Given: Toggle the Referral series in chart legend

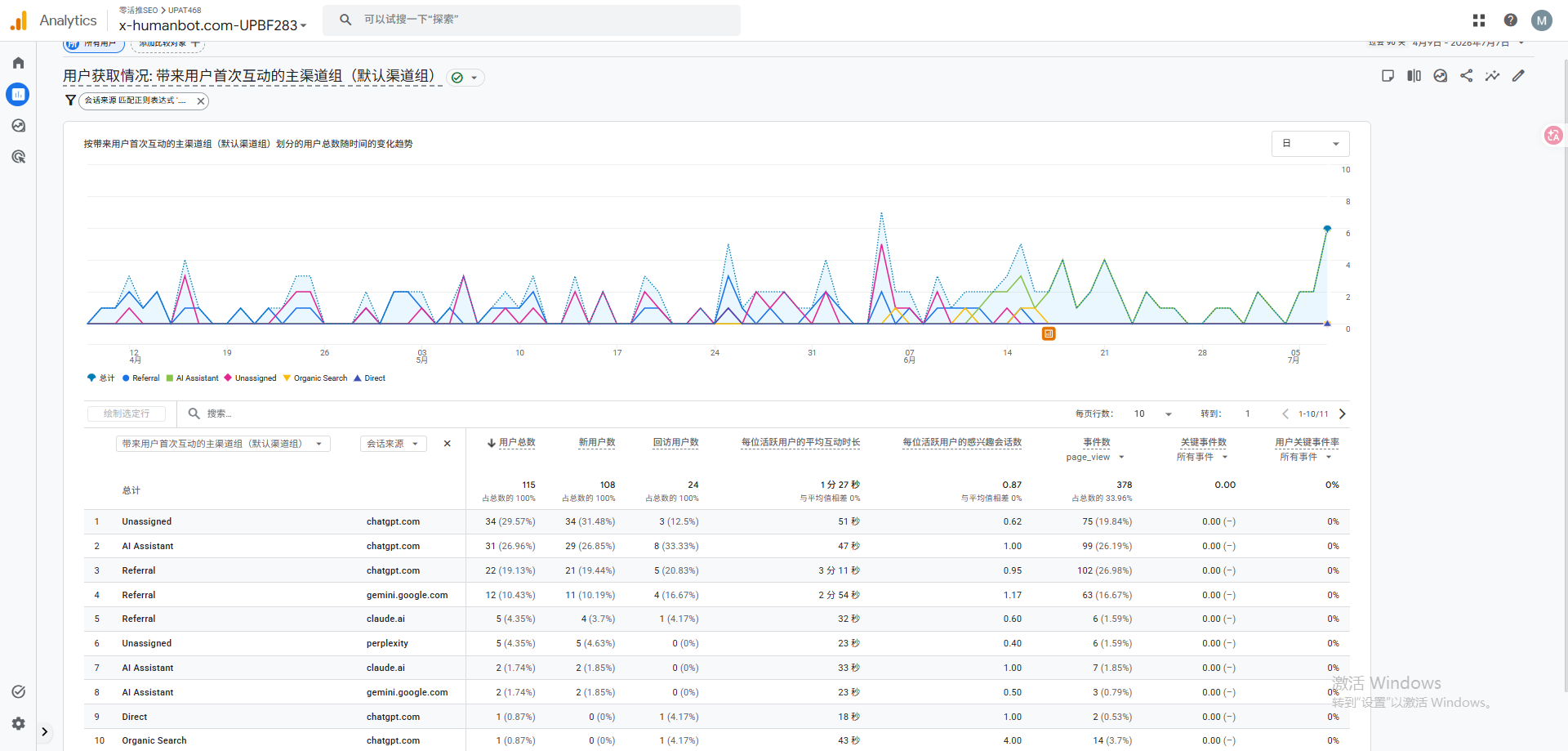Looking at the screenshot, I should [140, 378].
